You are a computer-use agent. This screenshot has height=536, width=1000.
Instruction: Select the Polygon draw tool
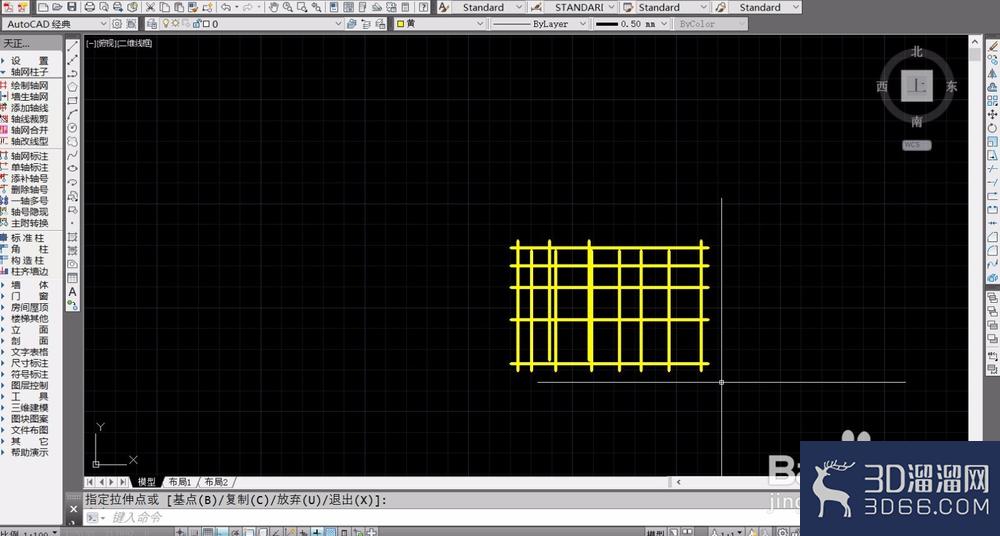click(x=73, y=87)
